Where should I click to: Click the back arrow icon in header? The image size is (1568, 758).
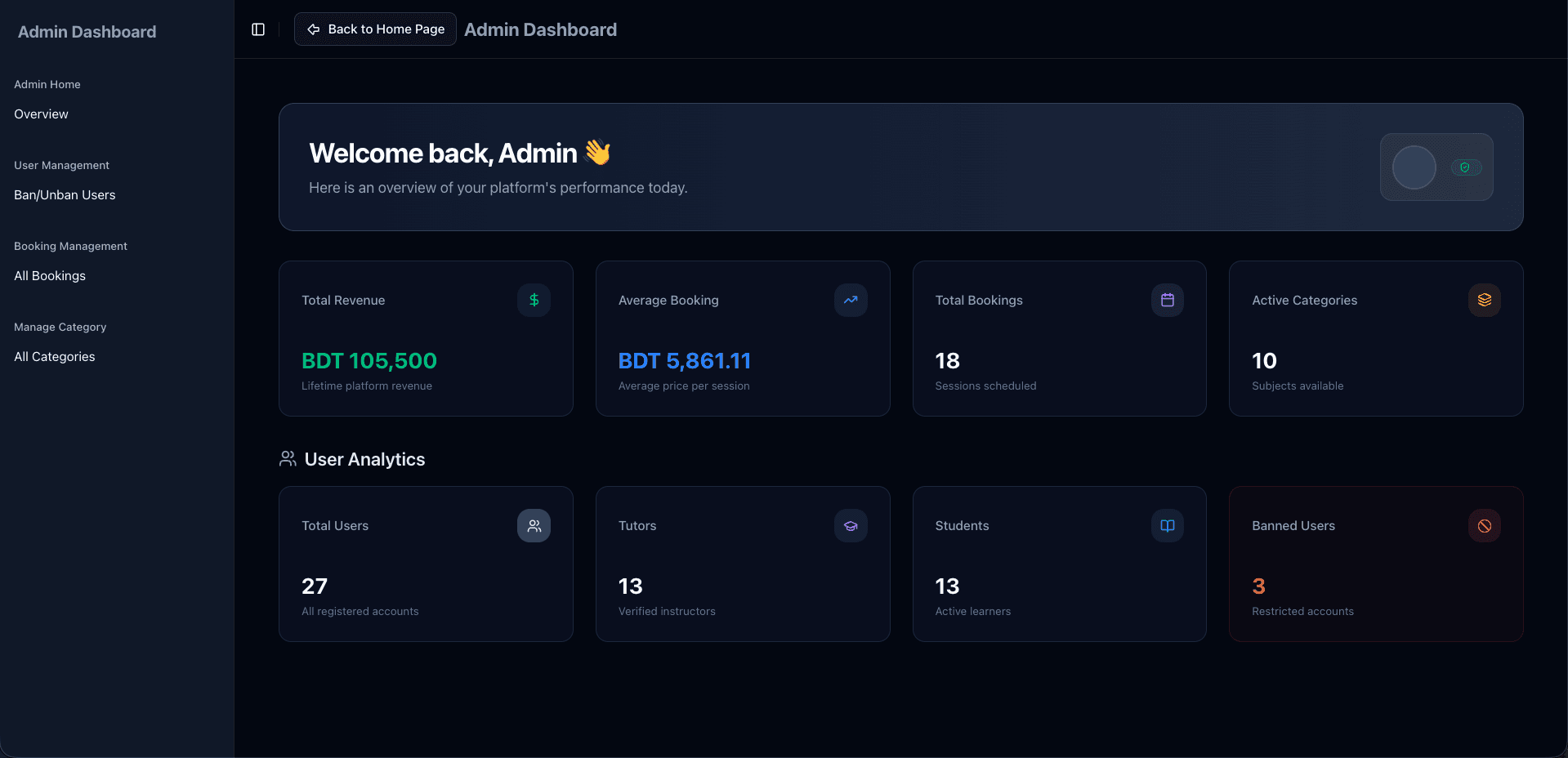tap(314, 29)
